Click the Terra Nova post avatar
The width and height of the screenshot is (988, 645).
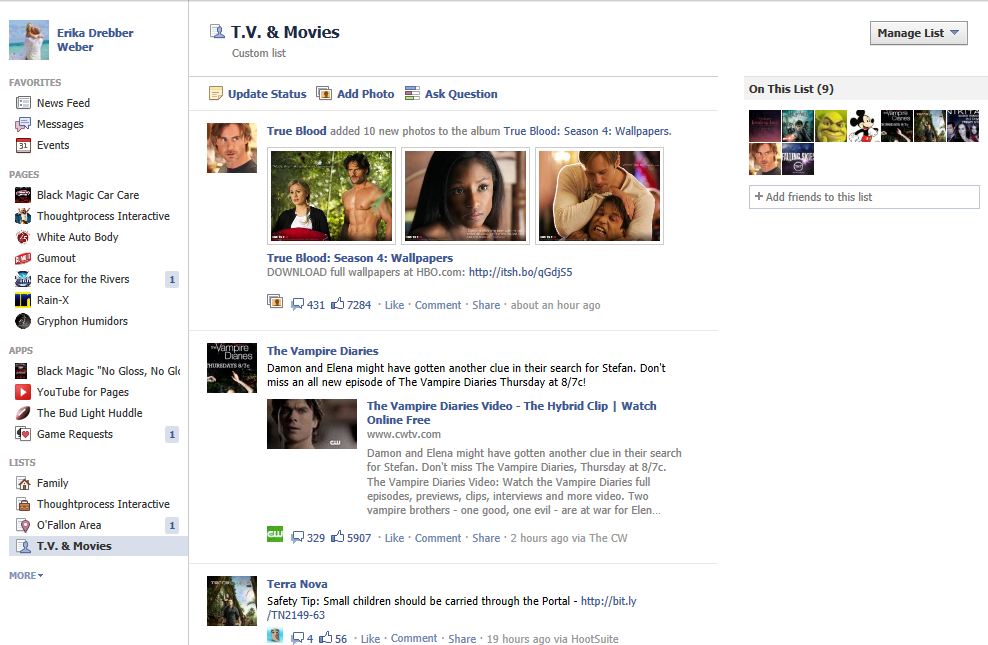[232, 601]
